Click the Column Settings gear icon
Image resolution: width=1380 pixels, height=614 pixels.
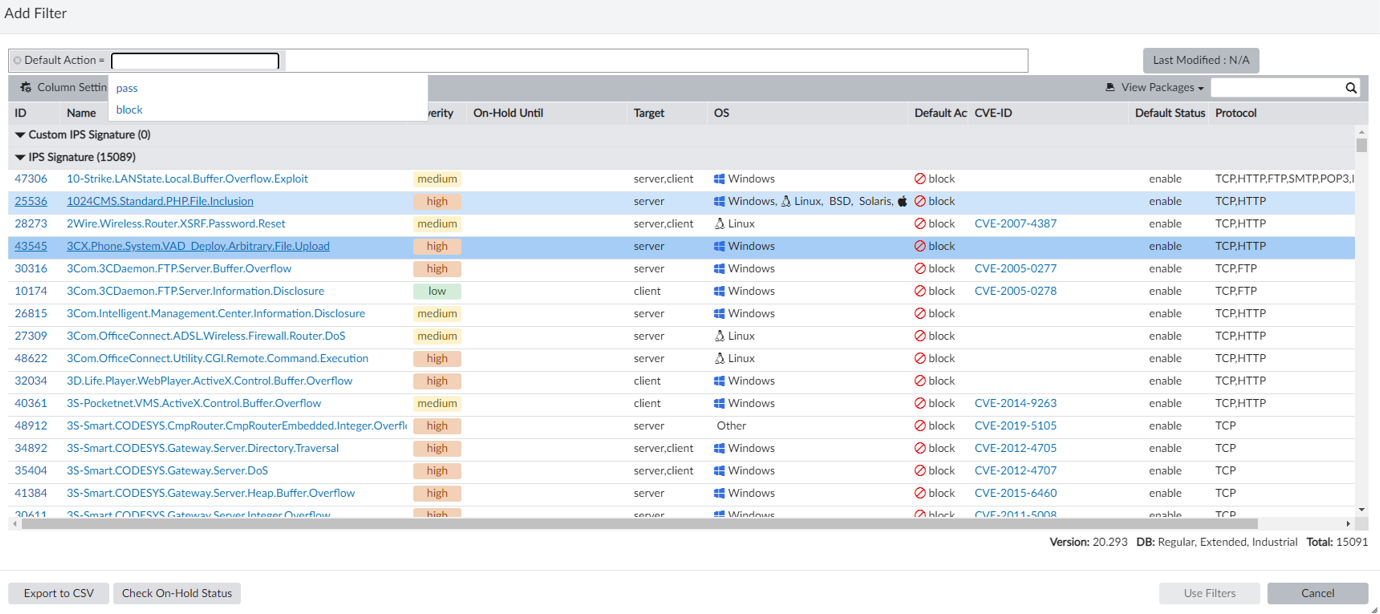coord(26,88)
